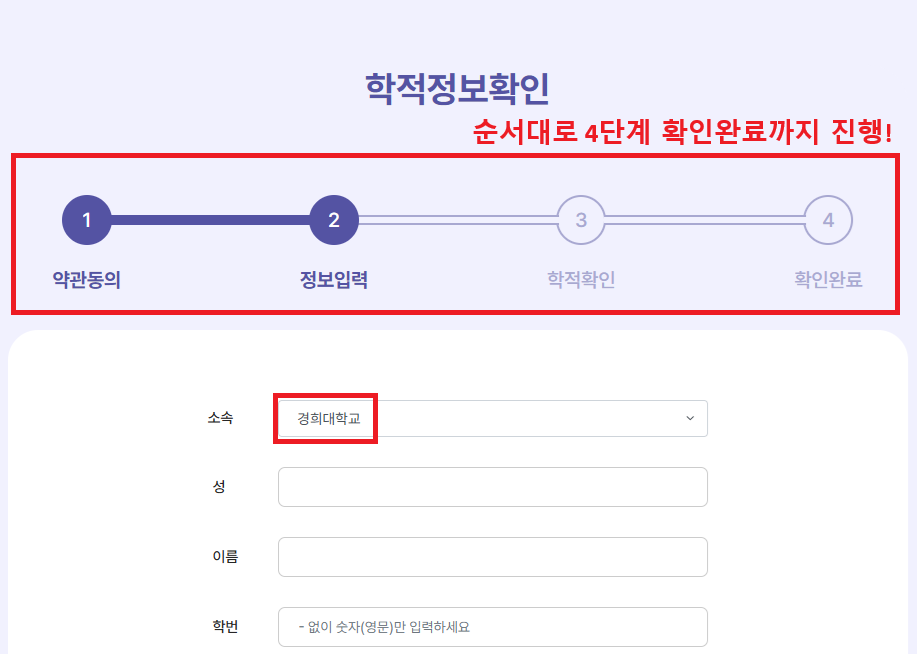Click the step 1 circle icon
This screenshot has width=917, height=654.
pos(87,220)
